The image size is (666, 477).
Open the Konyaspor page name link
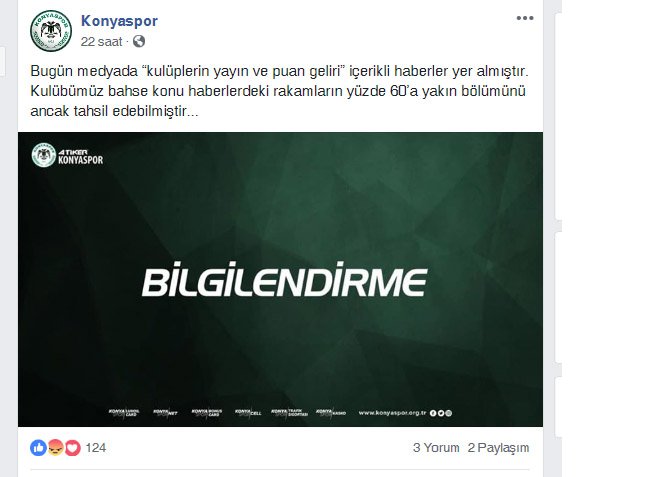[119, 21]
